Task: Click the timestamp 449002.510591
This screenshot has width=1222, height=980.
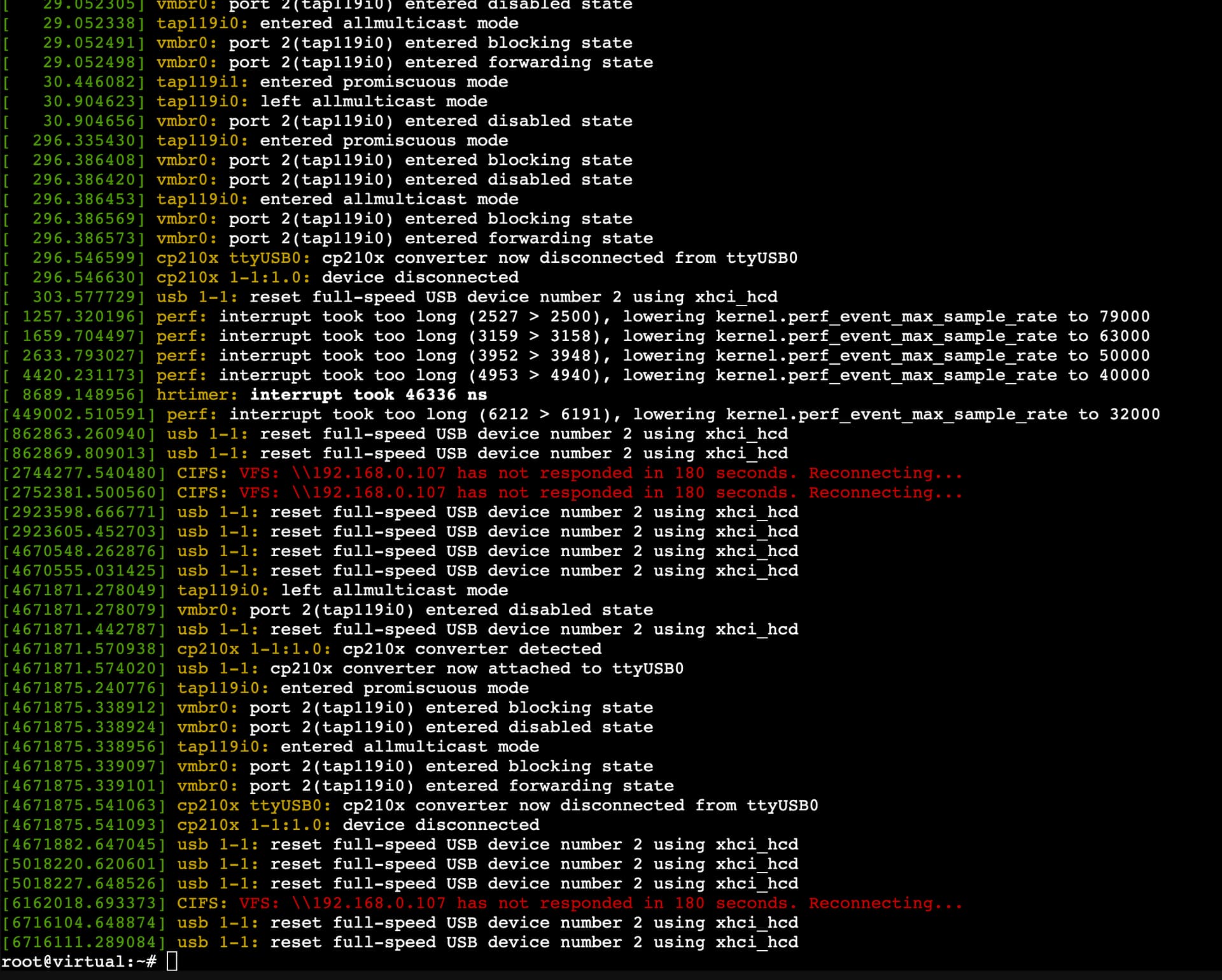Action: [79, 414]
